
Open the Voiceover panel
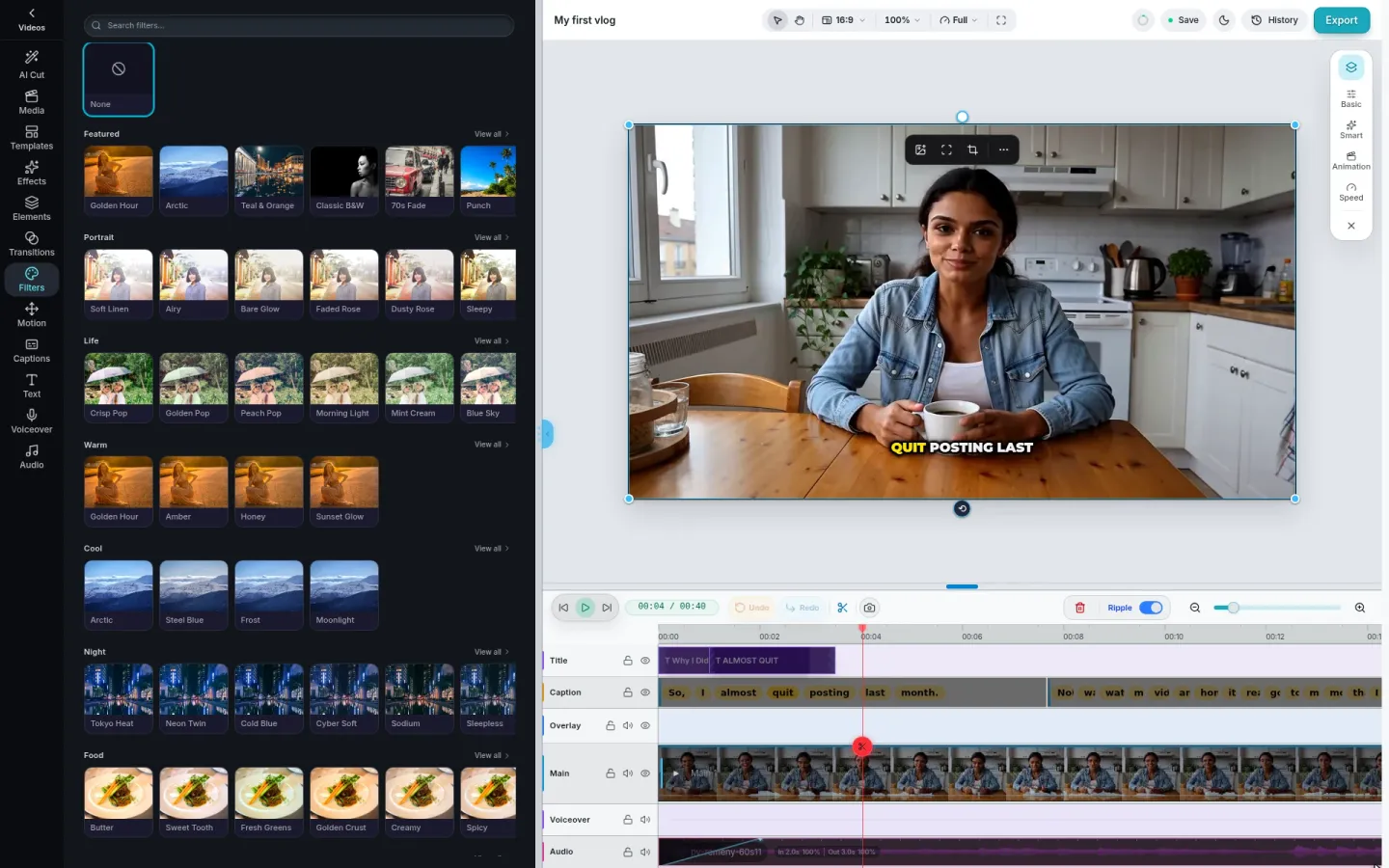click(32, 420)
